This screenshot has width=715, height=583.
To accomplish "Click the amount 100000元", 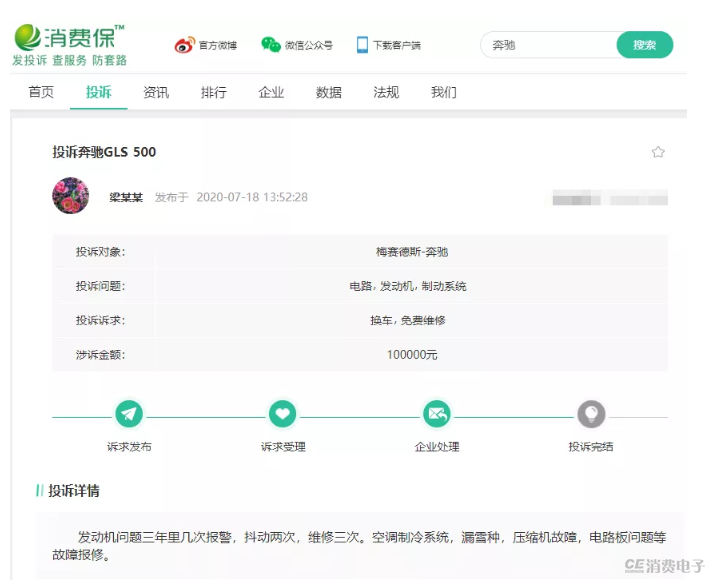I will 412,354.
